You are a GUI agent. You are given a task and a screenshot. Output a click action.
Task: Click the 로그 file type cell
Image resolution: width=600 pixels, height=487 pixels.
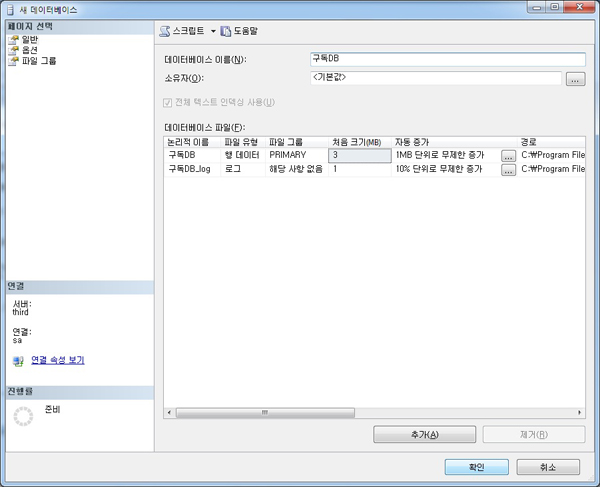pyautogui.click(x=243, y=169)
